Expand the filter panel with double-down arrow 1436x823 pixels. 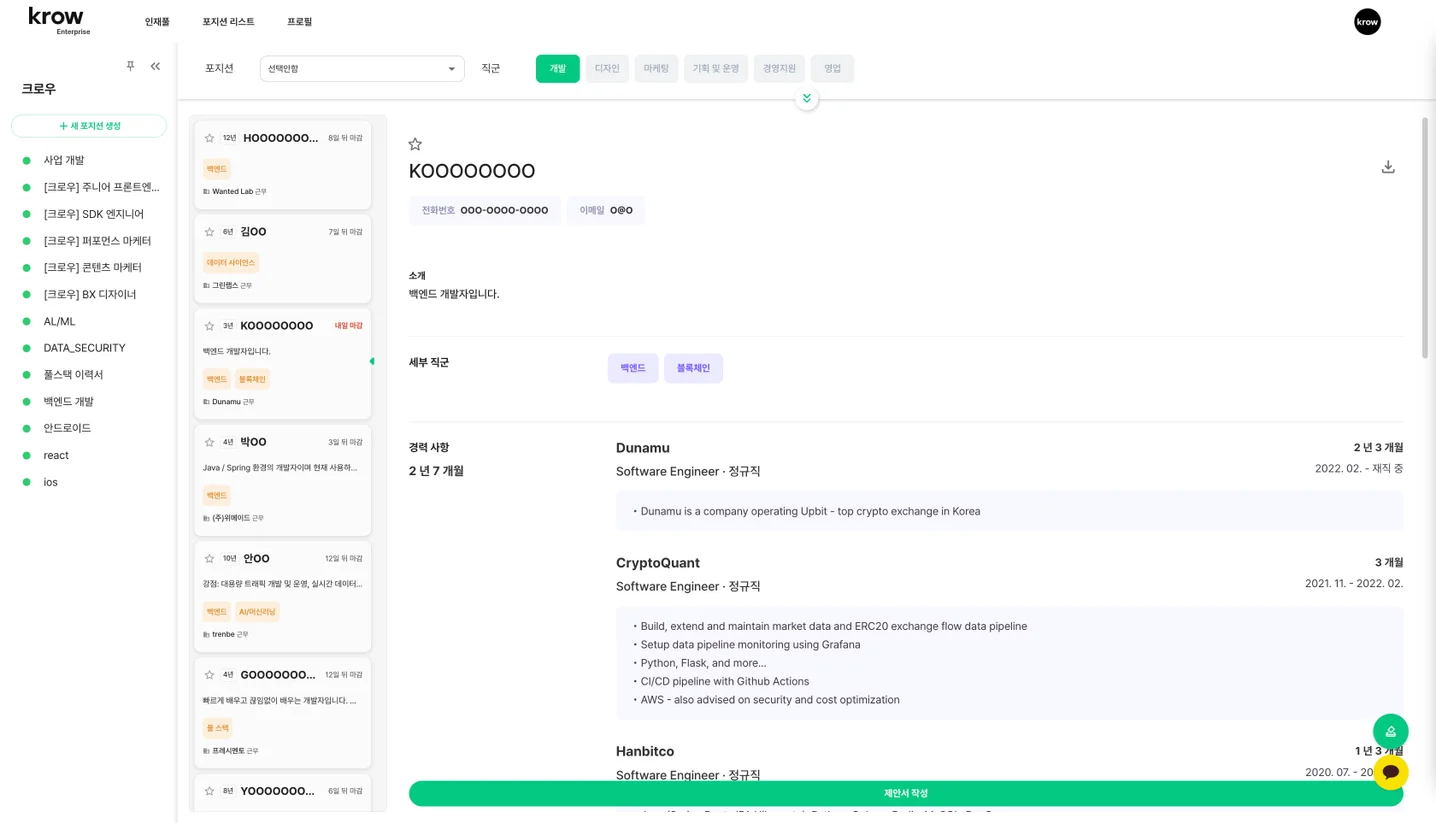point(807,98)
